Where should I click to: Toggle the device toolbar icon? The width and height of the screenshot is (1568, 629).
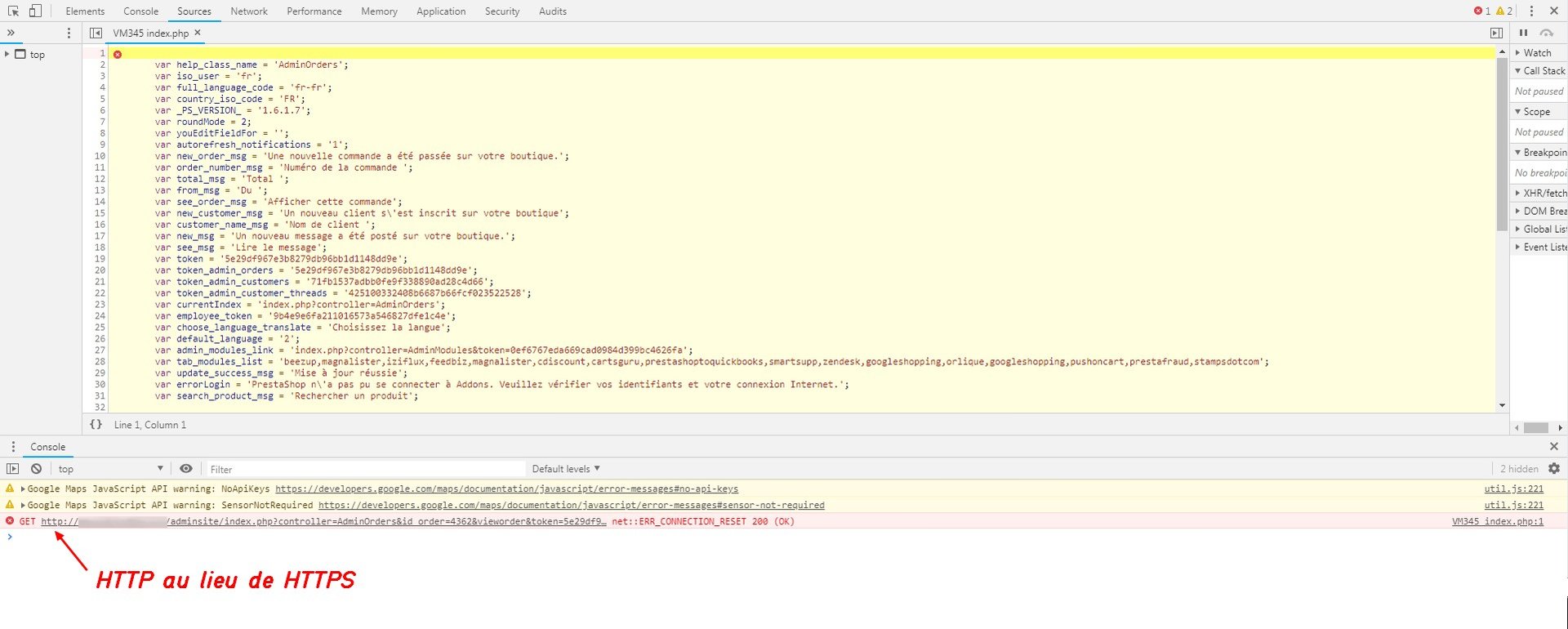point(35,11)
